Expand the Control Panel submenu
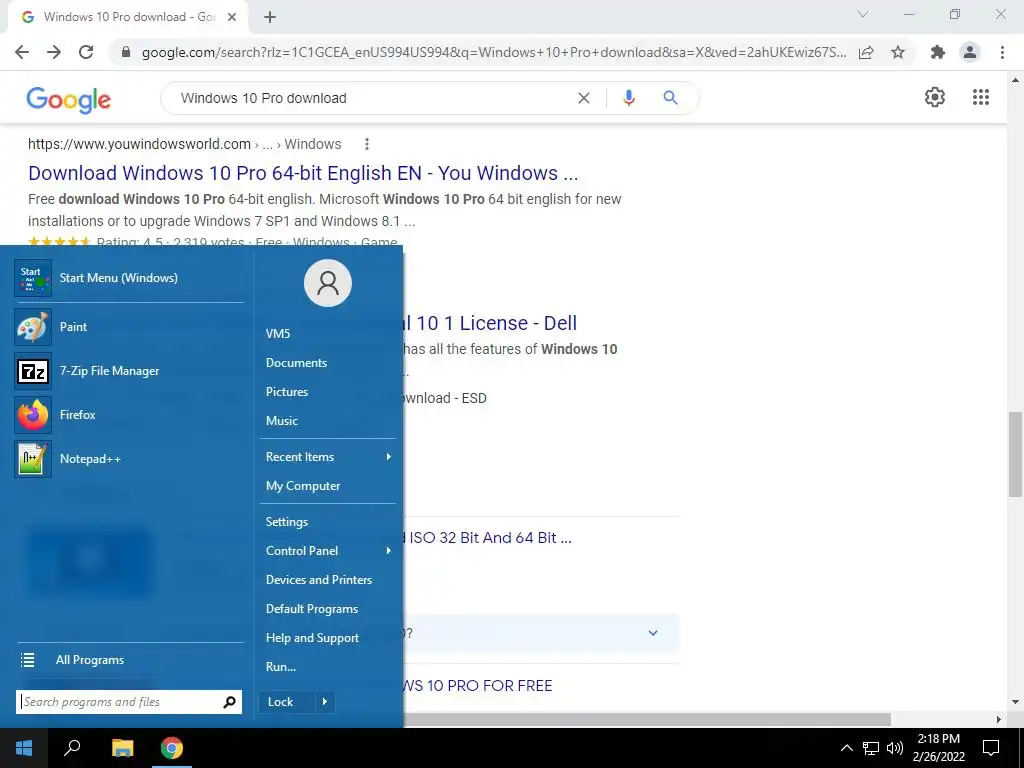The image size is (1024, 768). pos(328,551)
